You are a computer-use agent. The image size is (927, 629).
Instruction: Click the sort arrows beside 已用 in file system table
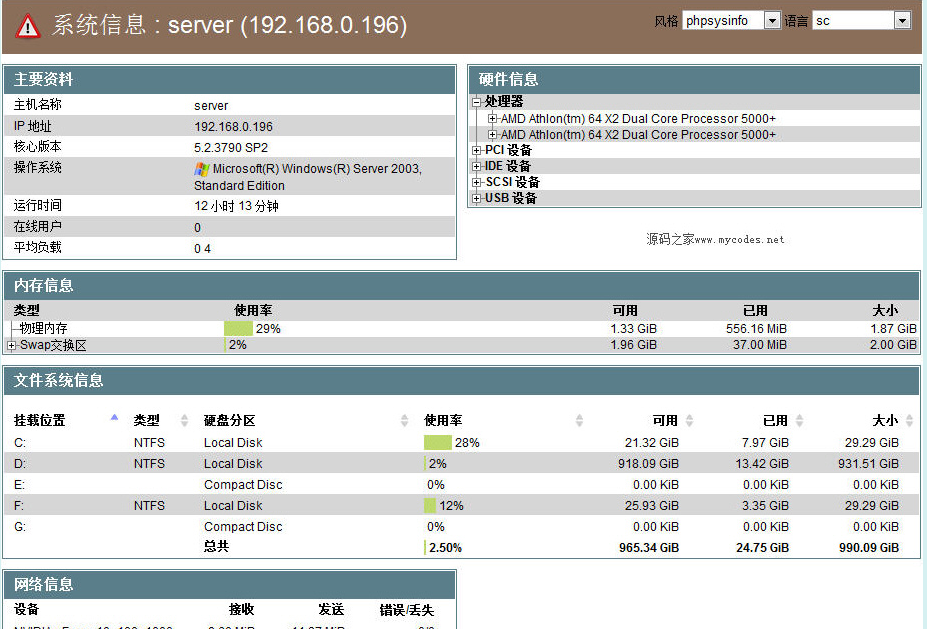pyautogui.click(x=799, y=421)
